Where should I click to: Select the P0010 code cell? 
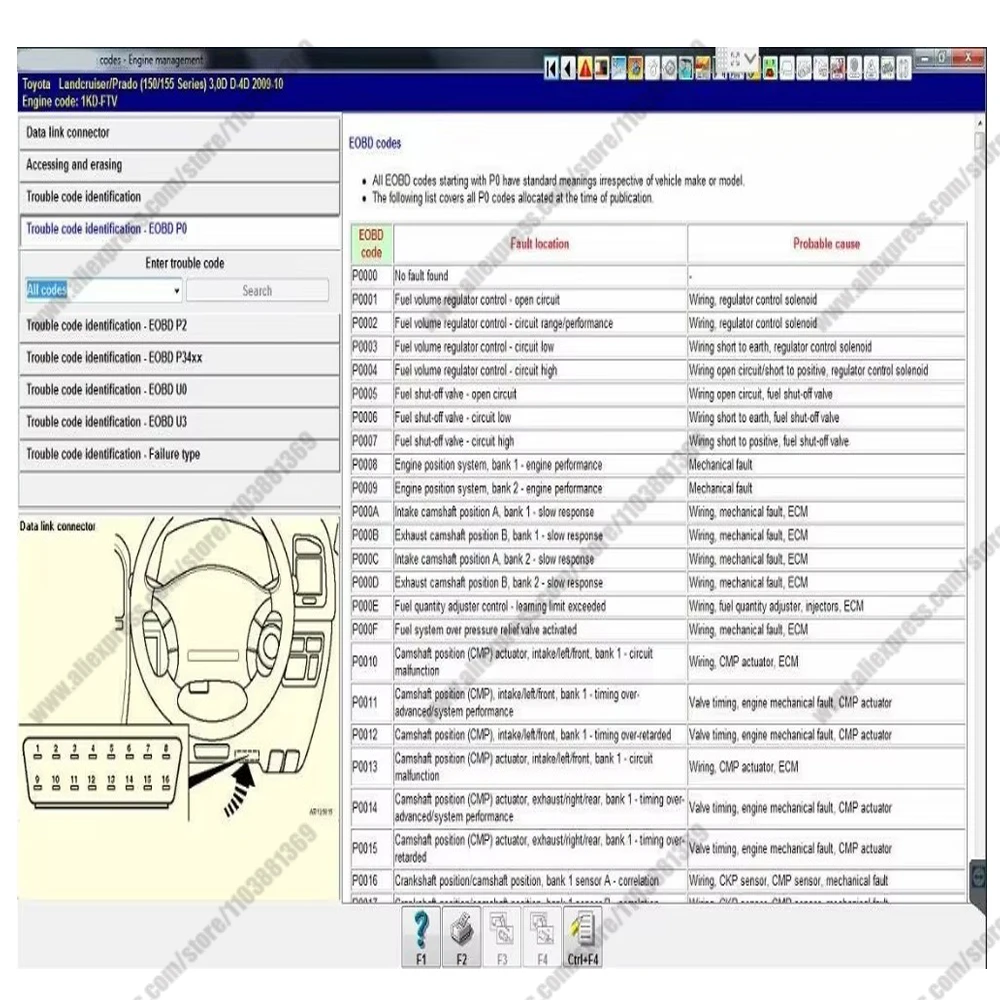point(371,662)
